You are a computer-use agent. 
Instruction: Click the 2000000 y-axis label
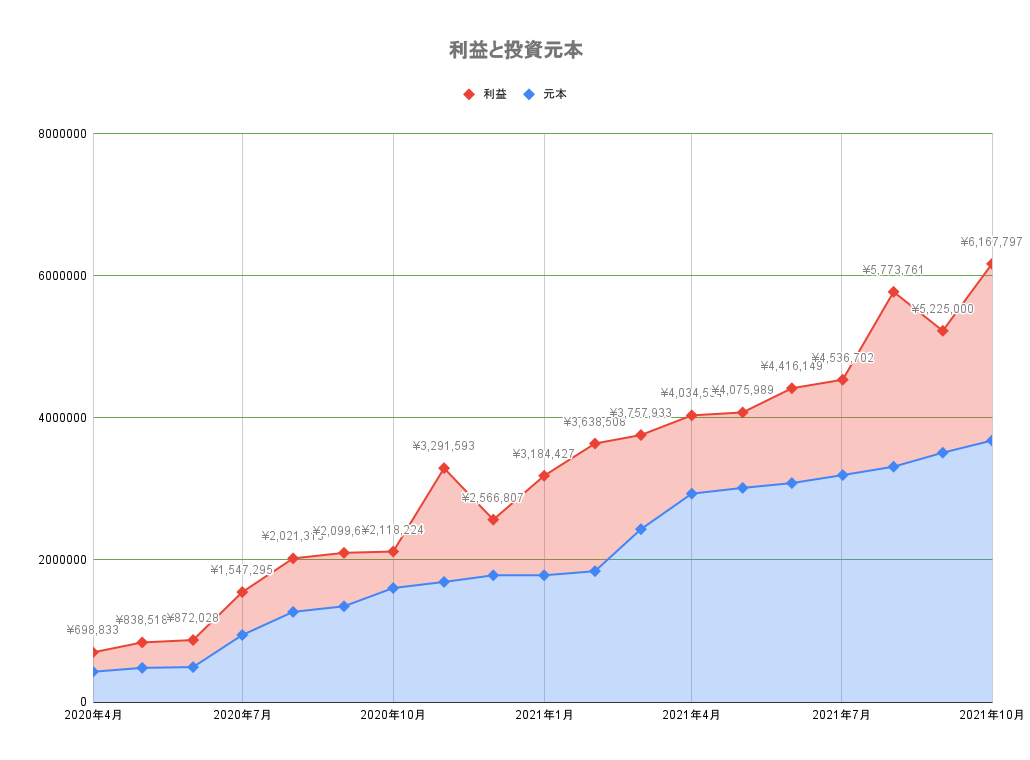click(62, 560)
